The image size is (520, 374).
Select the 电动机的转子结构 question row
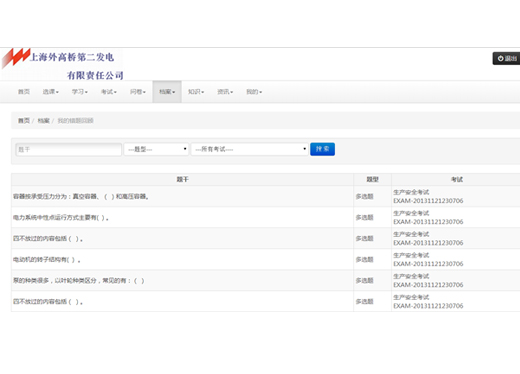(266, 259)
